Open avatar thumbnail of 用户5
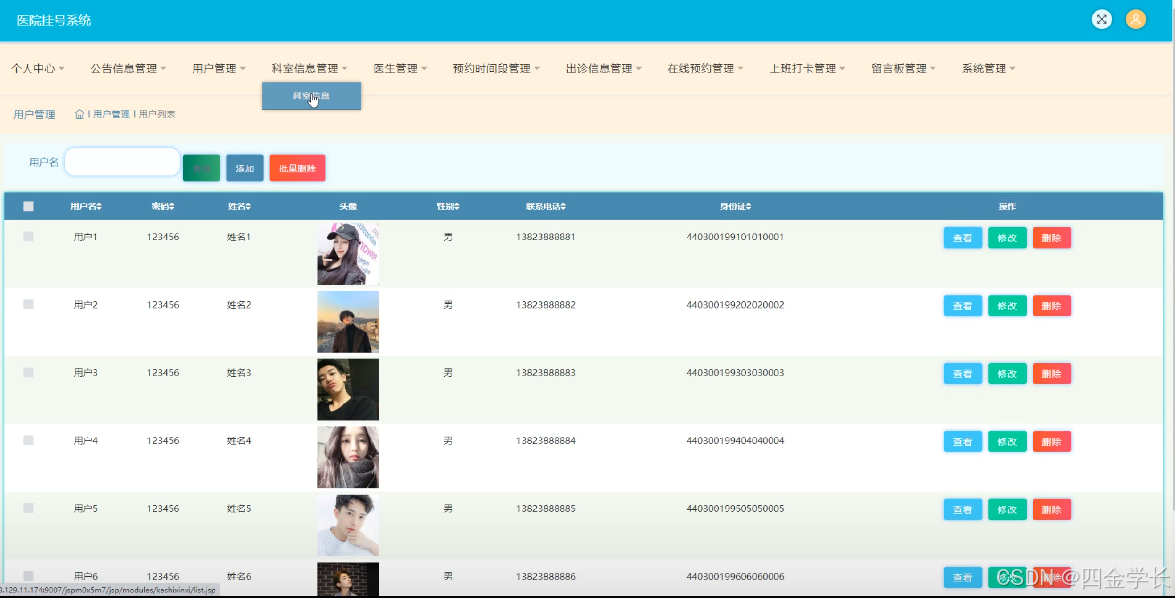The image size is (1175, 598). pyautogui.click(x=348, y=525)
